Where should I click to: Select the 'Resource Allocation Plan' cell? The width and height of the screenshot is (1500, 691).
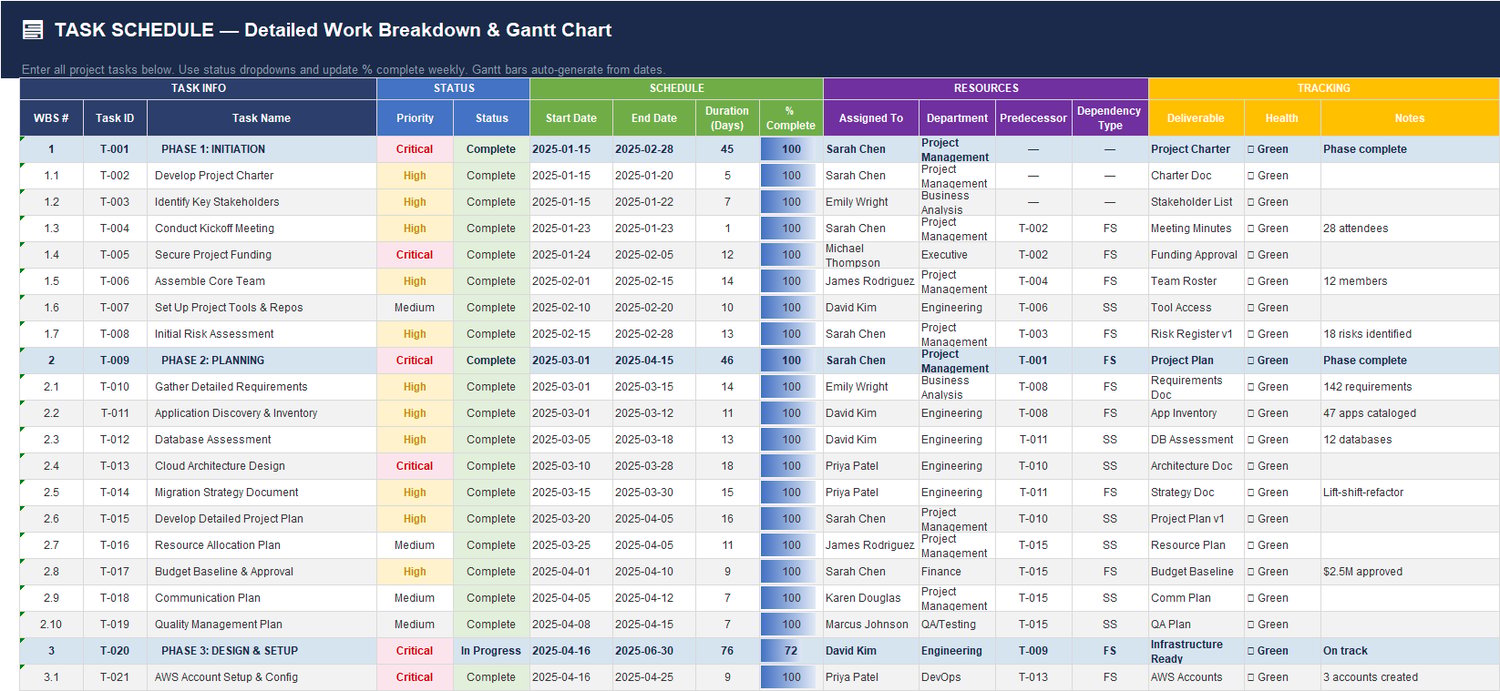[262, 545]
